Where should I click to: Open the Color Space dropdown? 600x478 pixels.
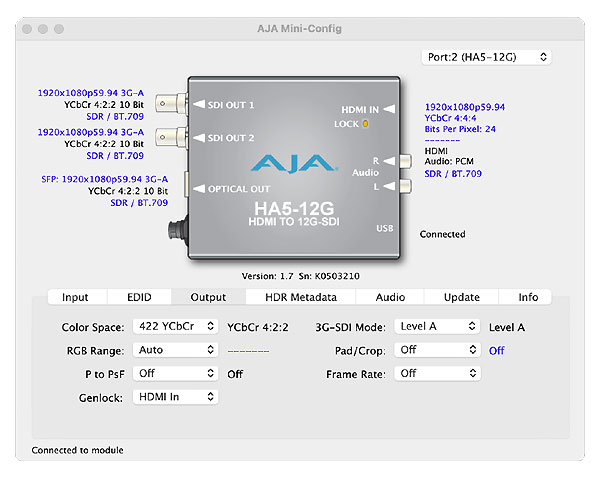pyautogui.click(x=176, y=326)
